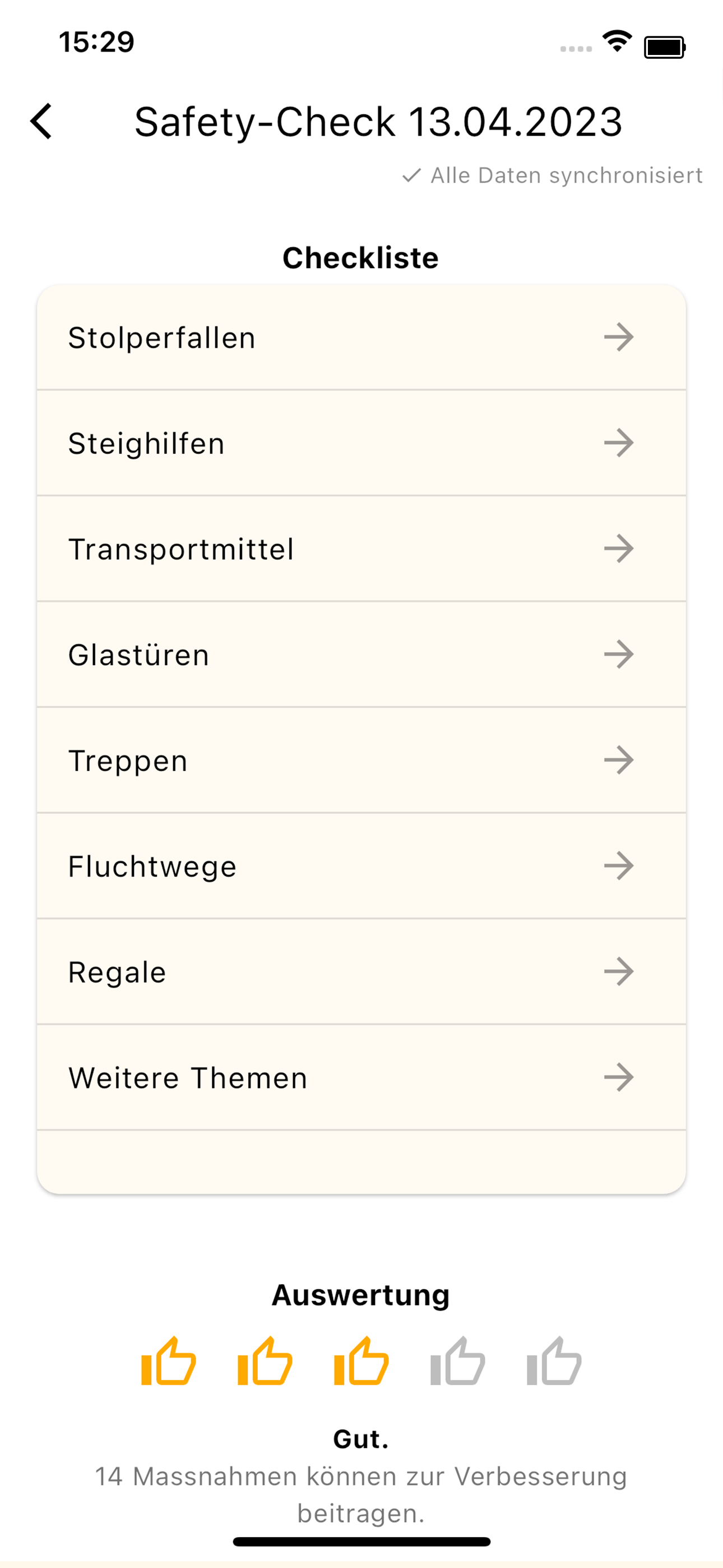Select the Fluchtwege row
Screen dimensions: 723x1568
click(x=361, y=865)
